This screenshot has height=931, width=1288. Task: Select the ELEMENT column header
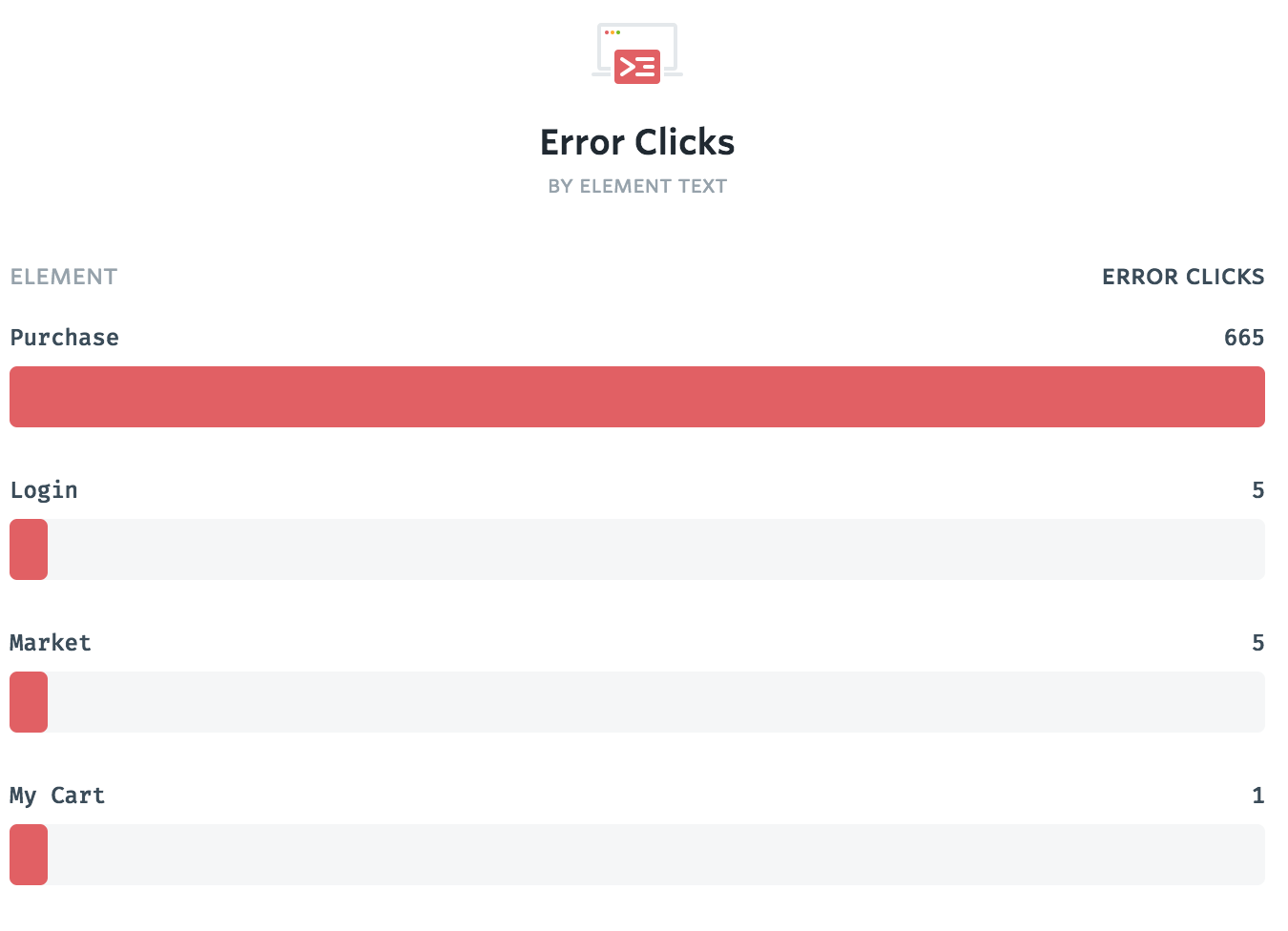[x=64, y=277]
